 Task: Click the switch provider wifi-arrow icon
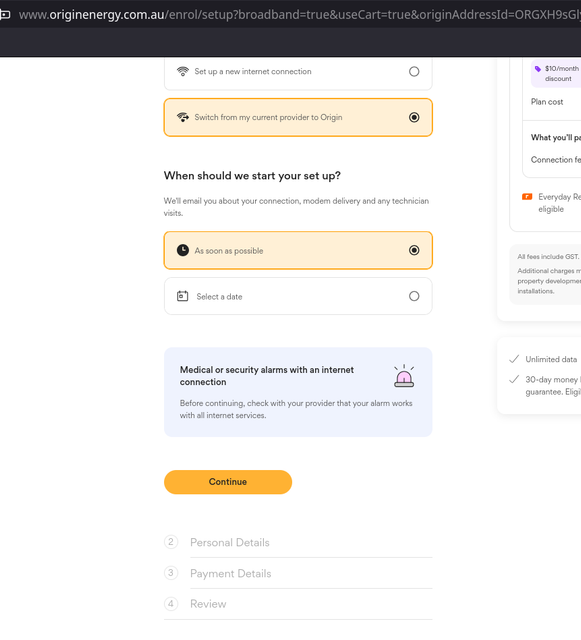point(183,118)
